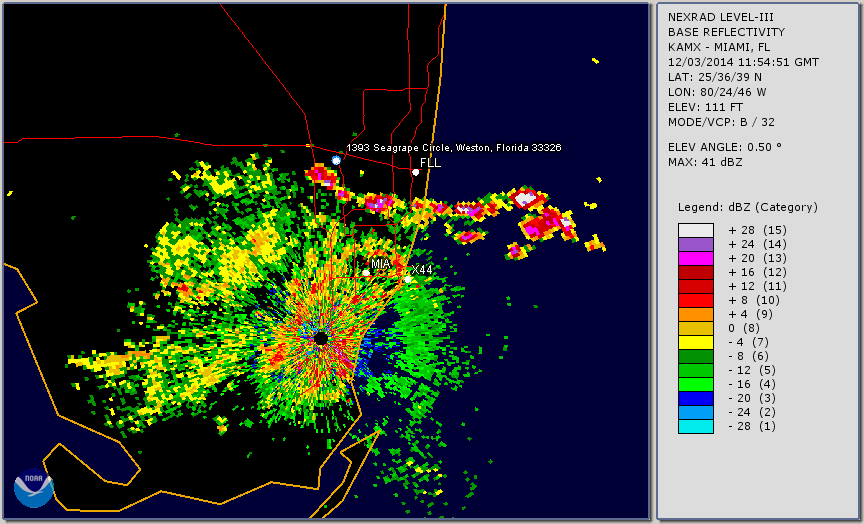The image size is (864, 524).
Task: Click the - 28 (1) legend label
Action: point(752,426)
